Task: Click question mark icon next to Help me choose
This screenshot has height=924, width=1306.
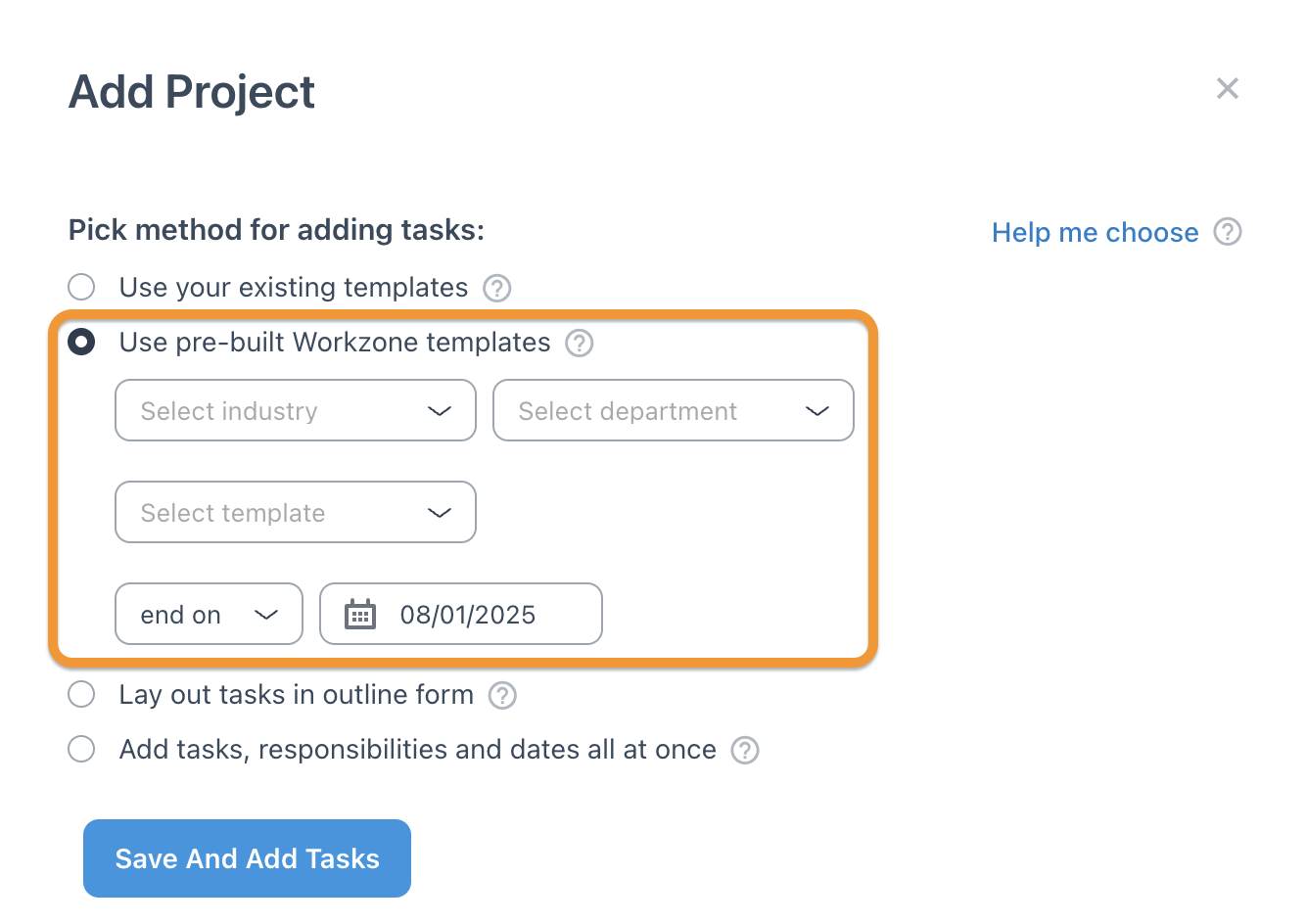Action: [1228, 232]
